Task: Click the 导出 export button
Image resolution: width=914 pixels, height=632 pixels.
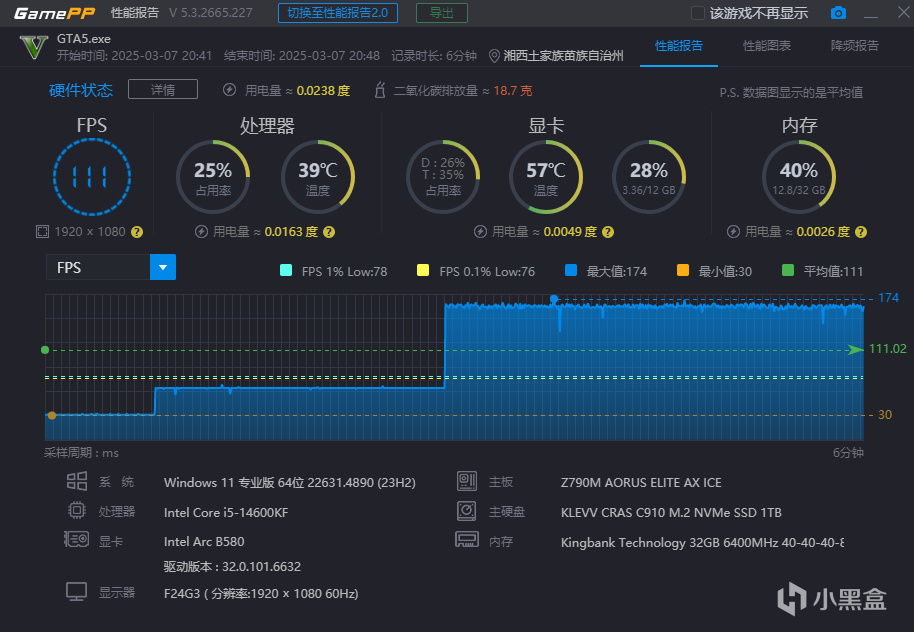Action: coord(442,13)
